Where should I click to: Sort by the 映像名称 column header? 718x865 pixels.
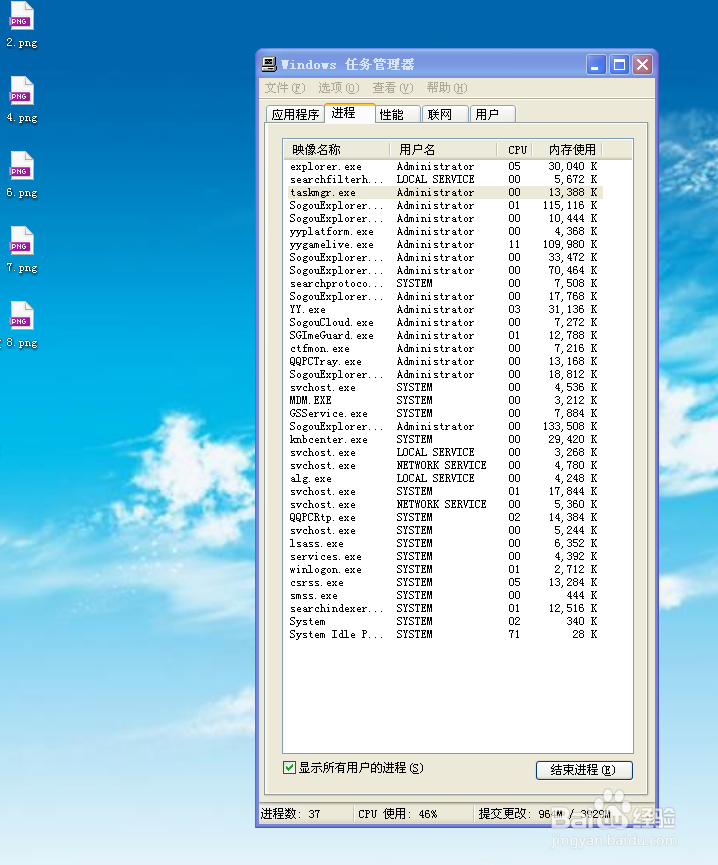click(x=336, y=149)
